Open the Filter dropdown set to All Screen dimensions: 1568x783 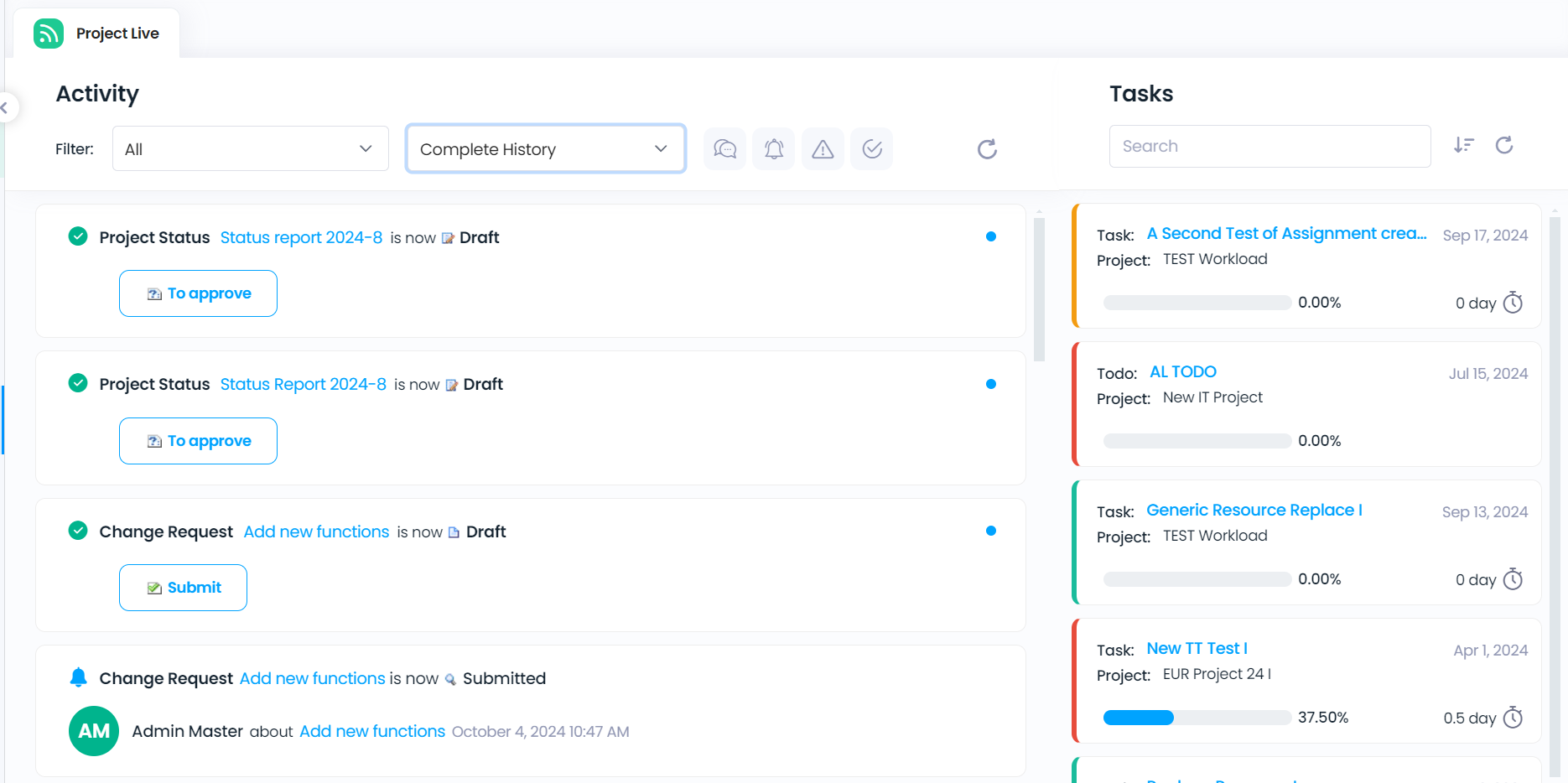pyautogui.click(x=251, y=148)
